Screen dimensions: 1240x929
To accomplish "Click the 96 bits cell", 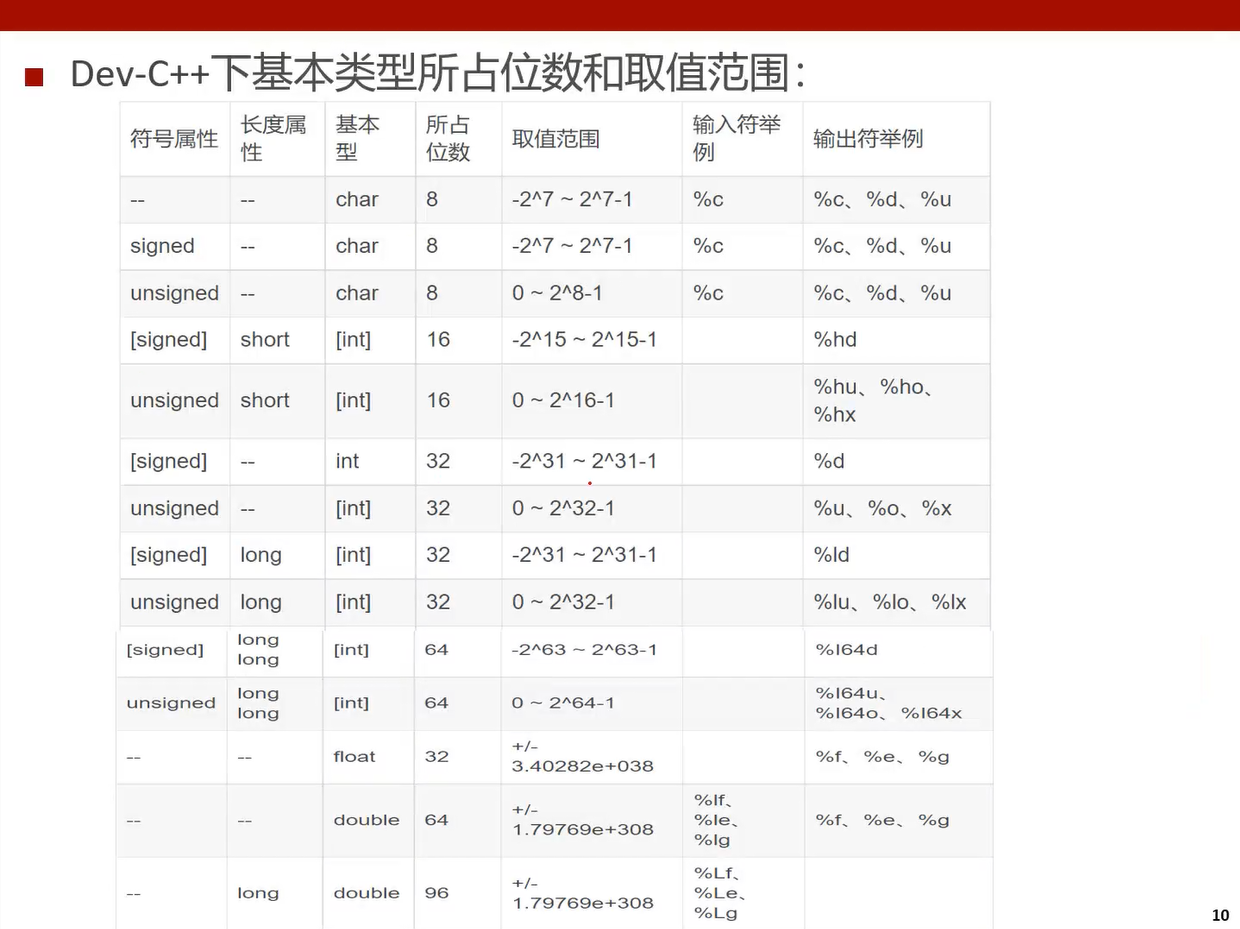I will (x=437, y=893).
